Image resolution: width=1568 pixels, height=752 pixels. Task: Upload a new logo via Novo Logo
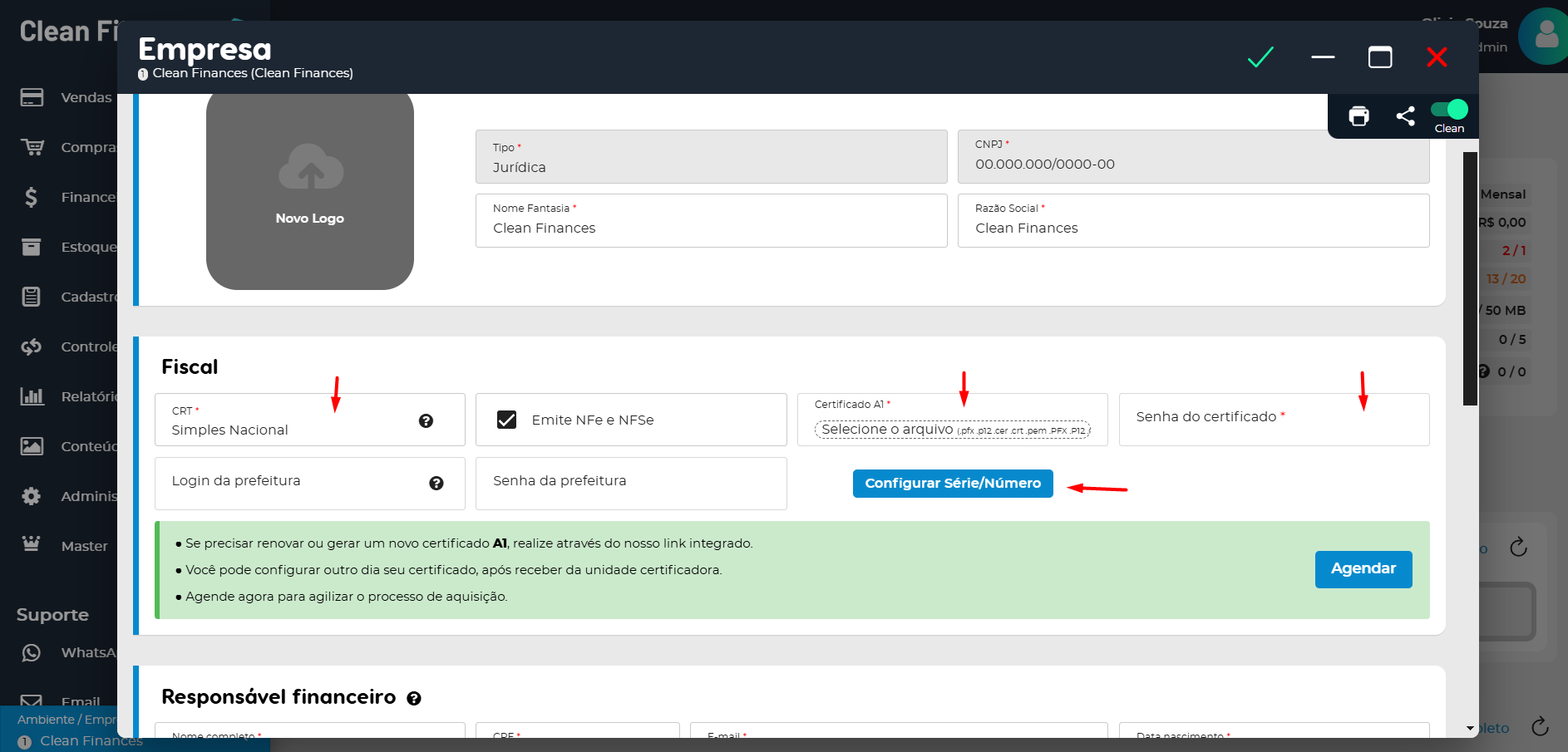pos(310,190)
